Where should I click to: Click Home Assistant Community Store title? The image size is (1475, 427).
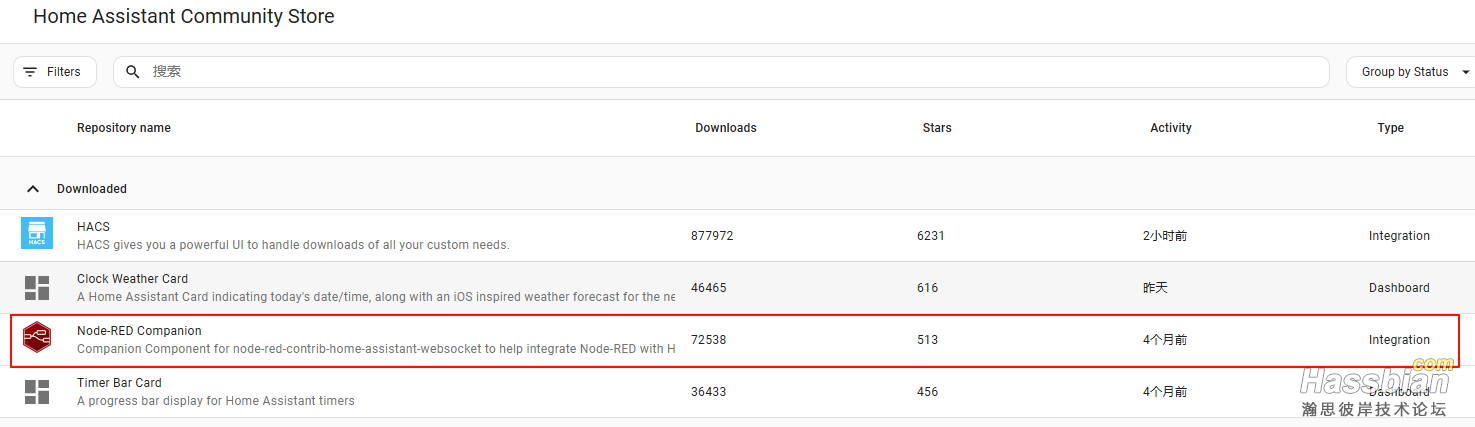point(184,16)
